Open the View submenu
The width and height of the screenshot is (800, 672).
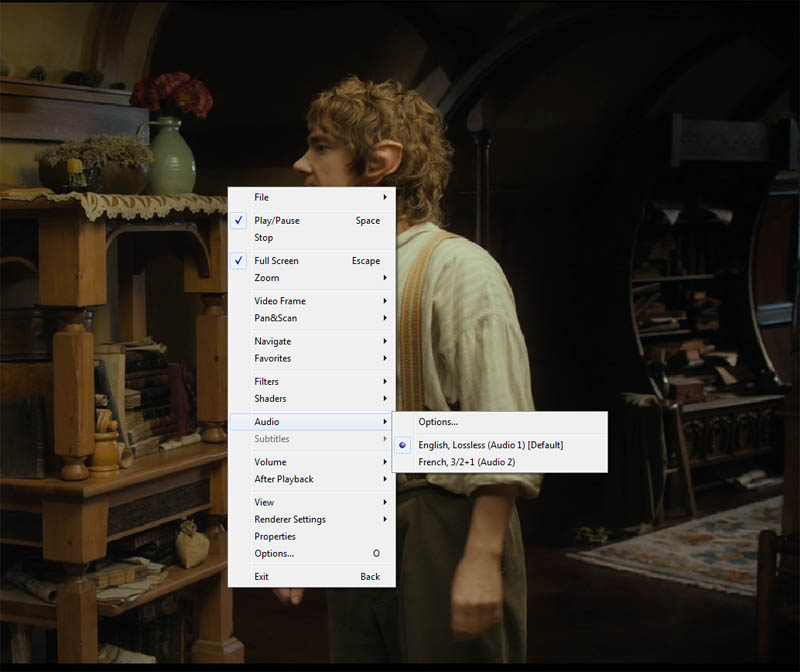point(312,503)
